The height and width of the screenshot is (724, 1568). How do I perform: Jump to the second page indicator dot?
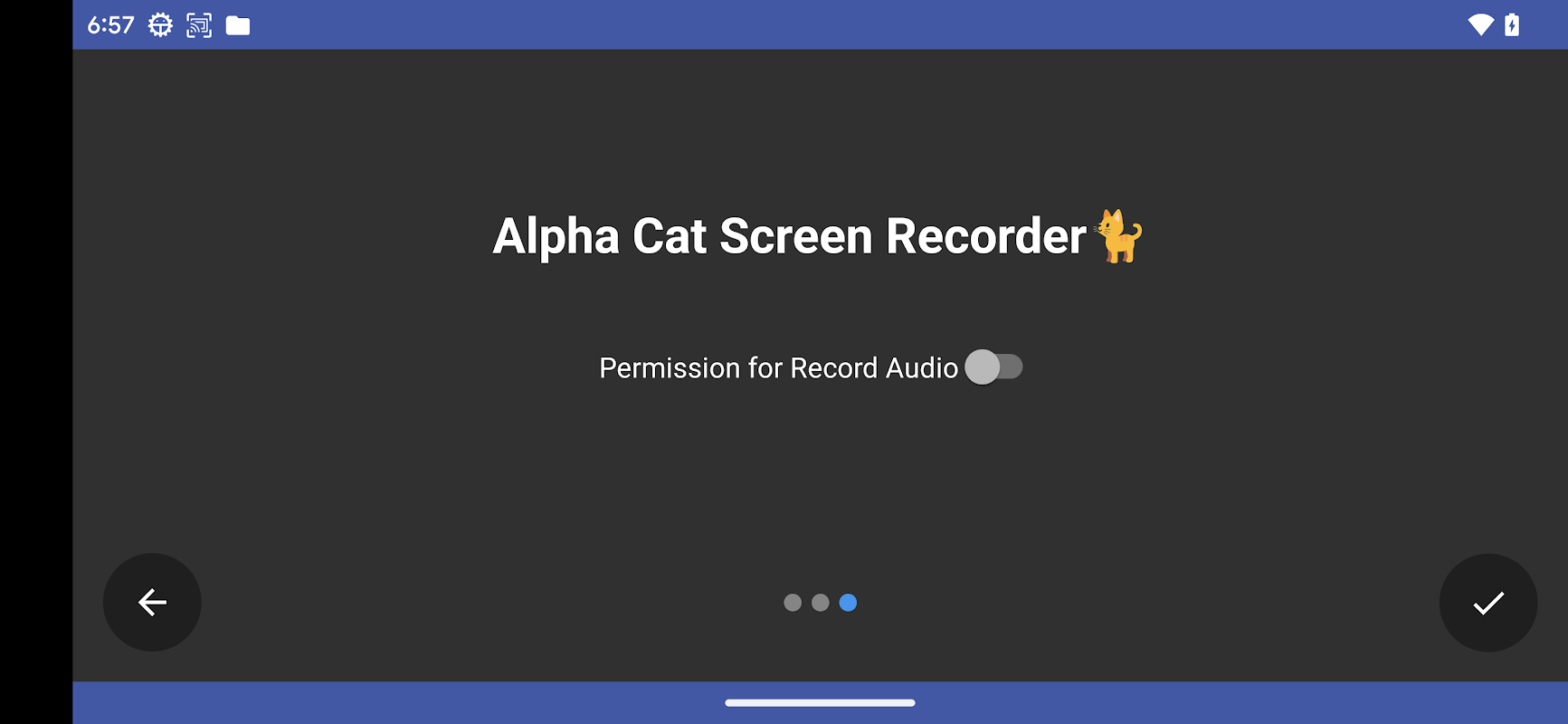(x=821, y=603)
